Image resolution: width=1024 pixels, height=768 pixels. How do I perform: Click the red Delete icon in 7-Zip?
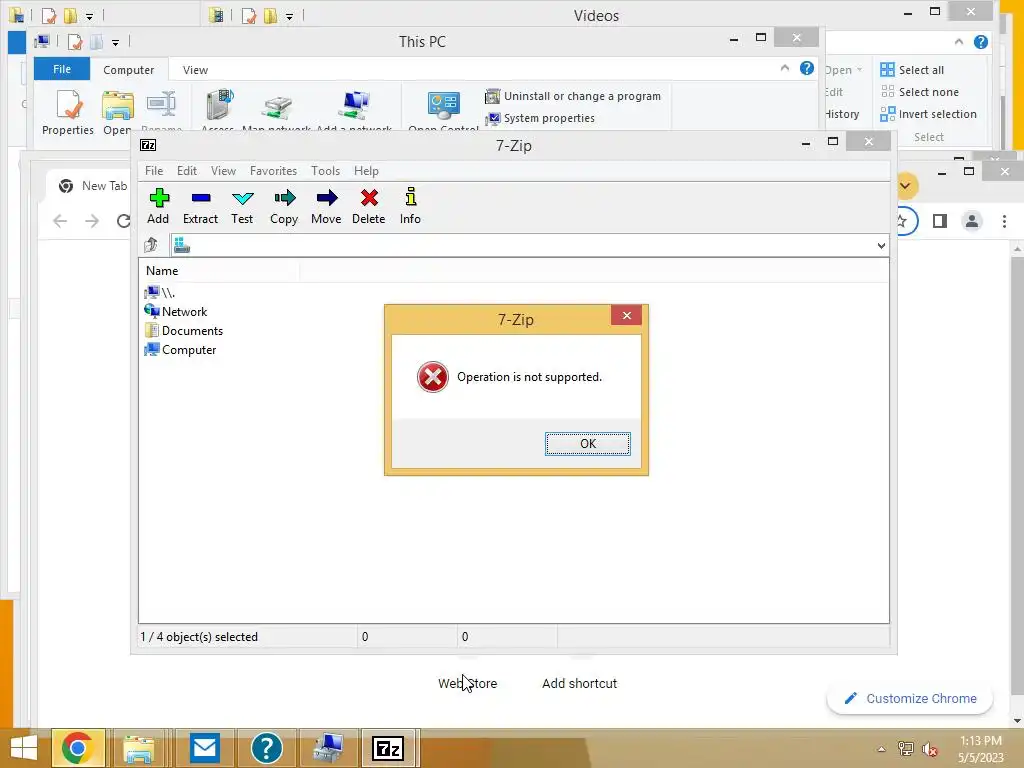point(369,197)
